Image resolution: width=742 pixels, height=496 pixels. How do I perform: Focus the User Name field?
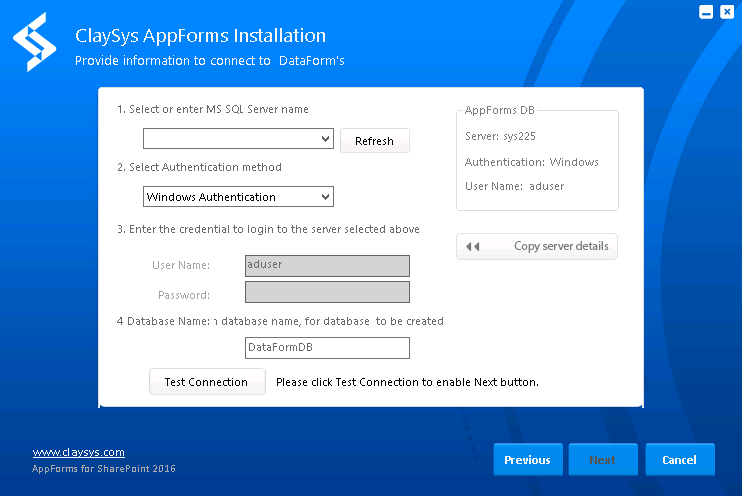coord(327,266)
